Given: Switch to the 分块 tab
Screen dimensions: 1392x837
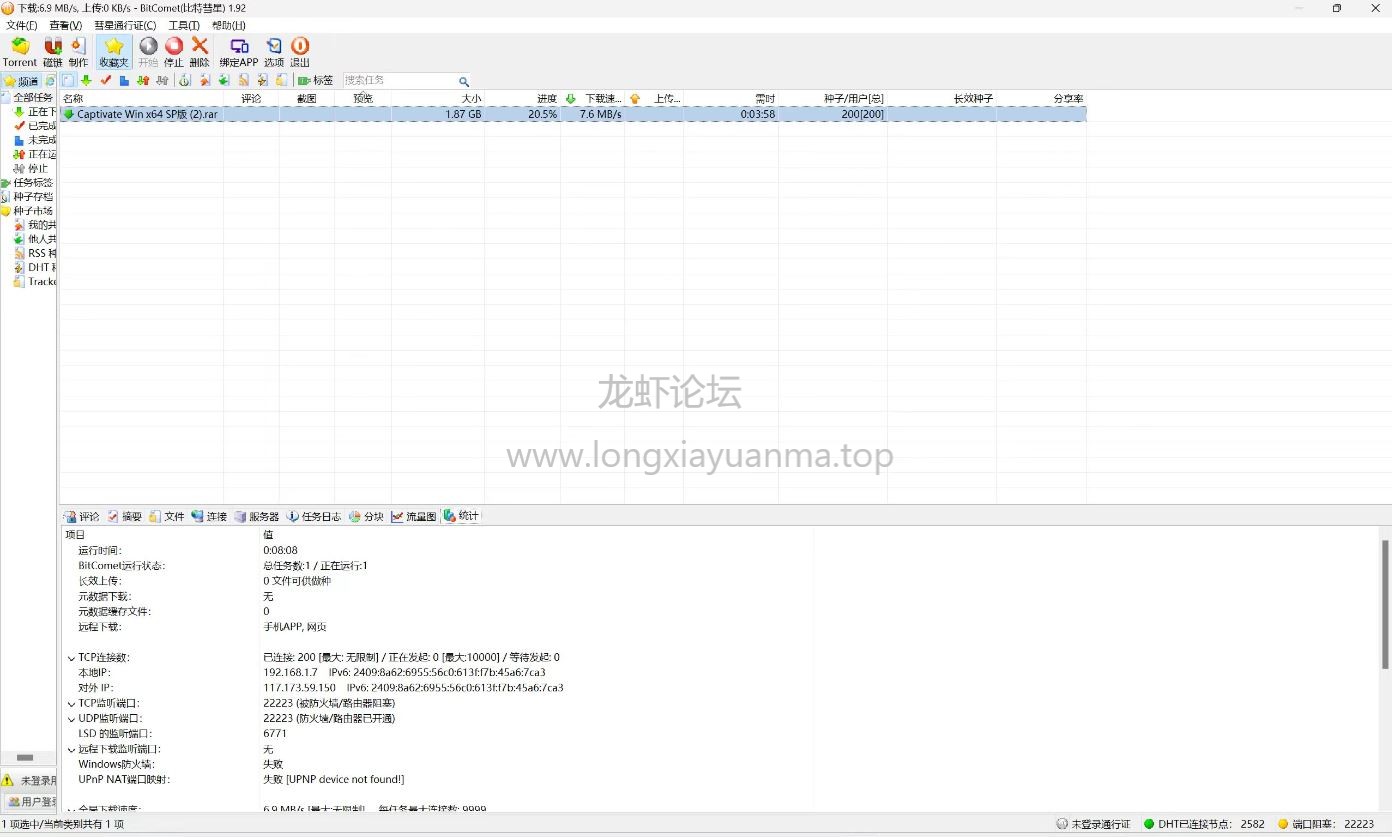Looking at the screenshot, I should pyautogui.click(x=367, y=516).
